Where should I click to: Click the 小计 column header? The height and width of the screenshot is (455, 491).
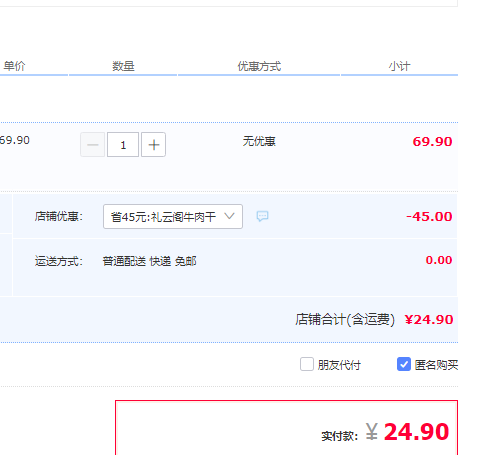(x=399, y=66)
